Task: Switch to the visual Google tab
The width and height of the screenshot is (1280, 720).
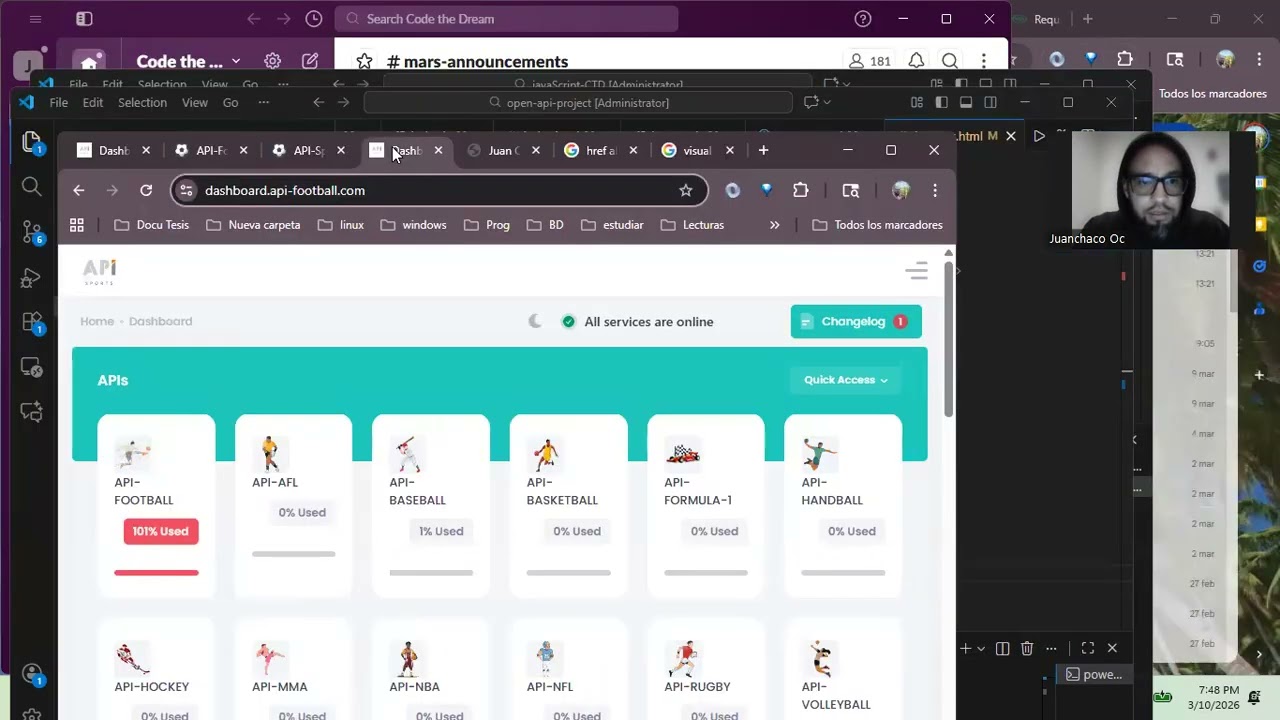Action: (697, 150)
